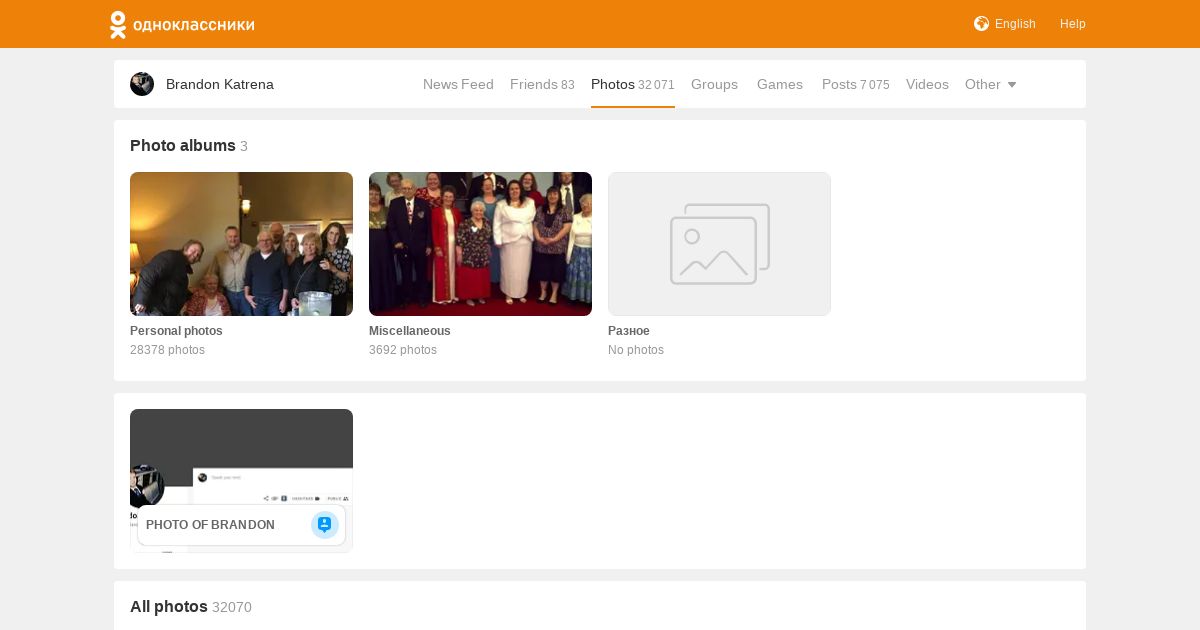The width and height of the screenshot is (1200, 630).
Task: Click the Odnoklassniki logo icon
Action: pyautogui.click(x=118, y=25)
